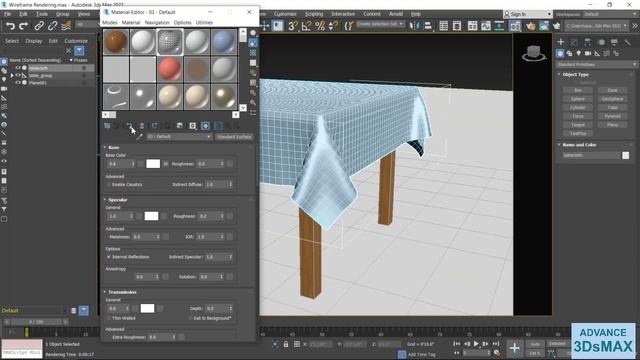The image size is (640, 360).
Task: Toggle the Angle Snap icon
Action: pos(306,26)
